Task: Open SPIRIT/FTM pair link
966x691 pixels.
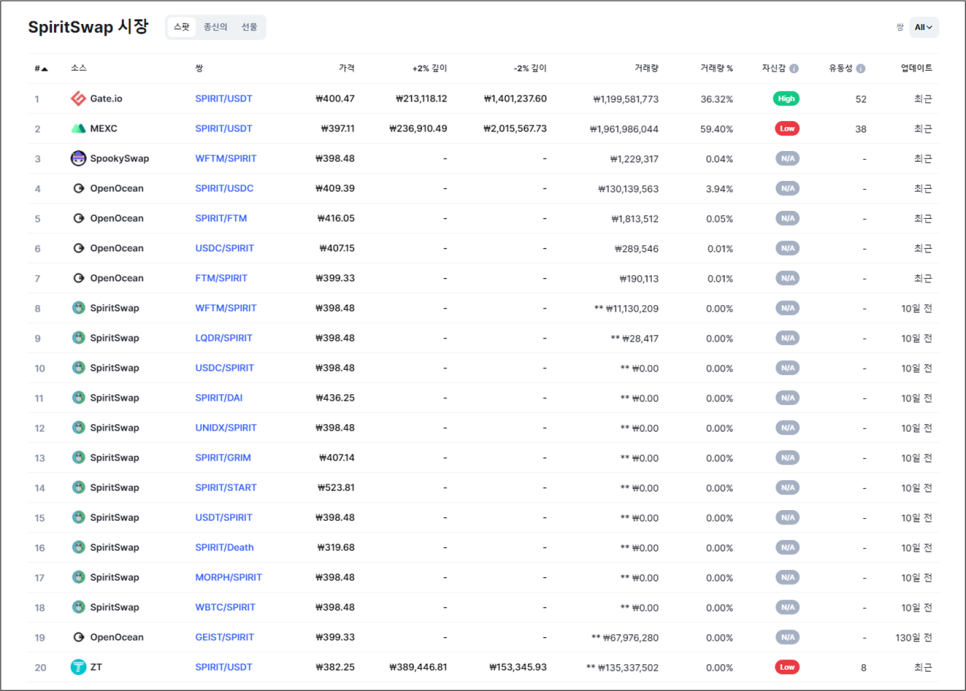Action: coord(221,218)
